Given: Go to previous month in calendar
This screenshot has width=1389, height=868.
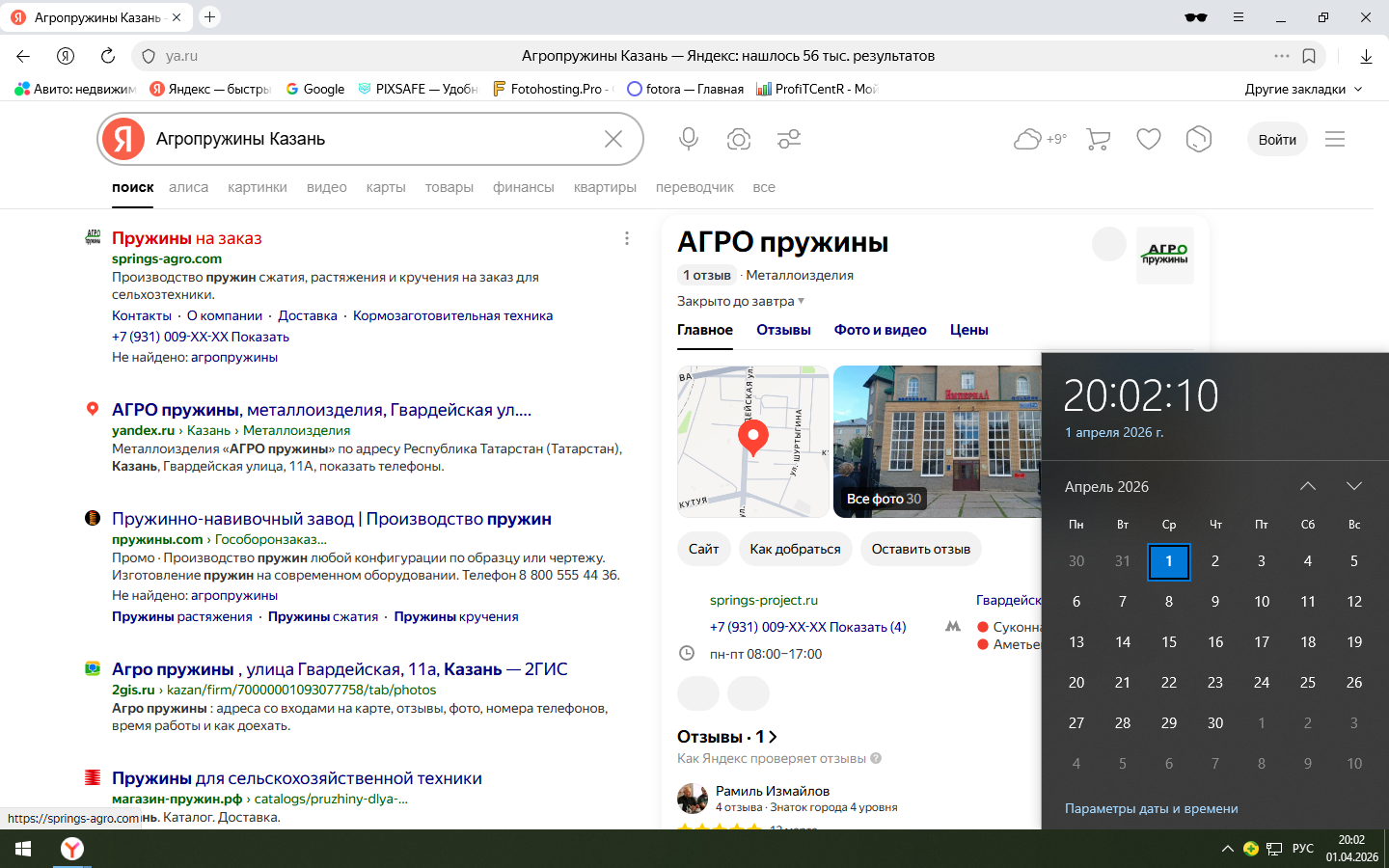Looking at the screenshot, I should click(1307, 486).
